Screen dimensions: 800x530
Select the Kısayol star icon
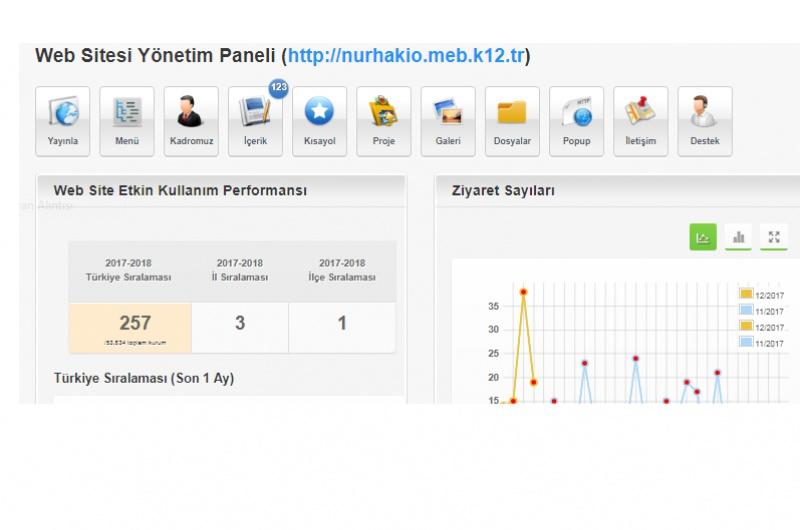point(319,121)
